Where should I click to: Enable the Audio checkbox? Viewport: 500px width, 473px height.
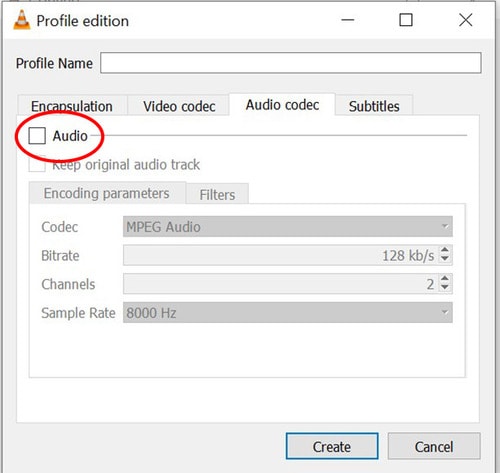point(37,136)
